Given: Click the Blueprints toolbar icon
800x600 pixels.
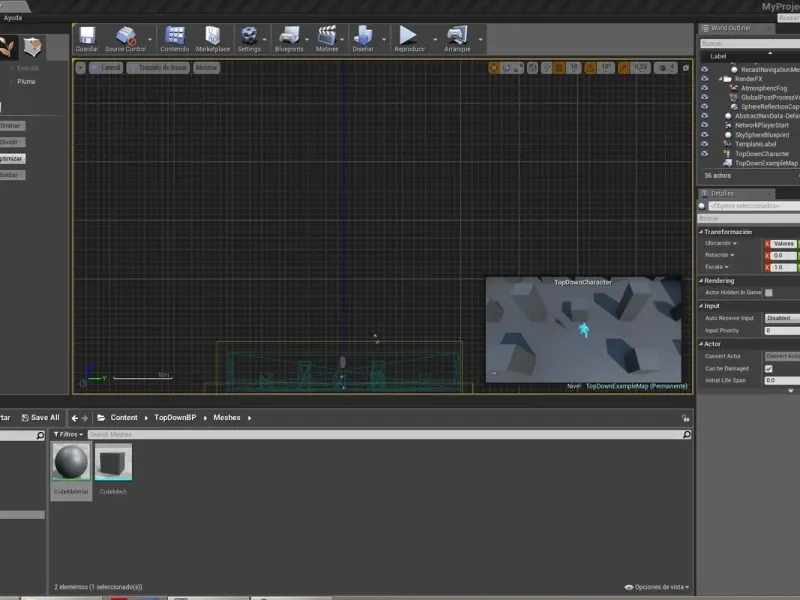Looking at the screenshot, I should click(x=289, y=39).
